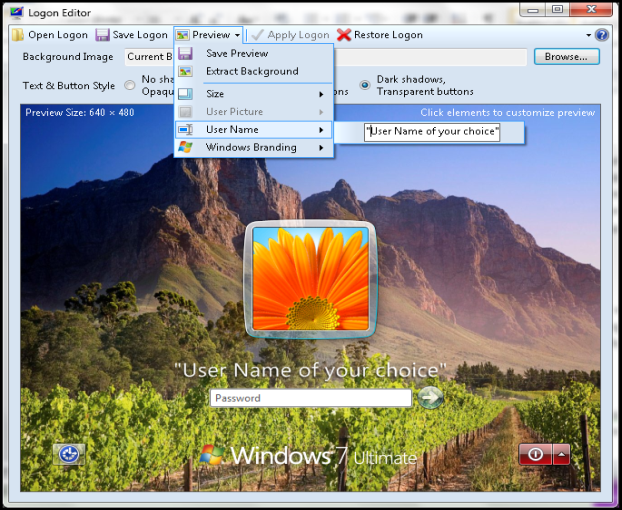Click the Size menu icon

(185, 94)
